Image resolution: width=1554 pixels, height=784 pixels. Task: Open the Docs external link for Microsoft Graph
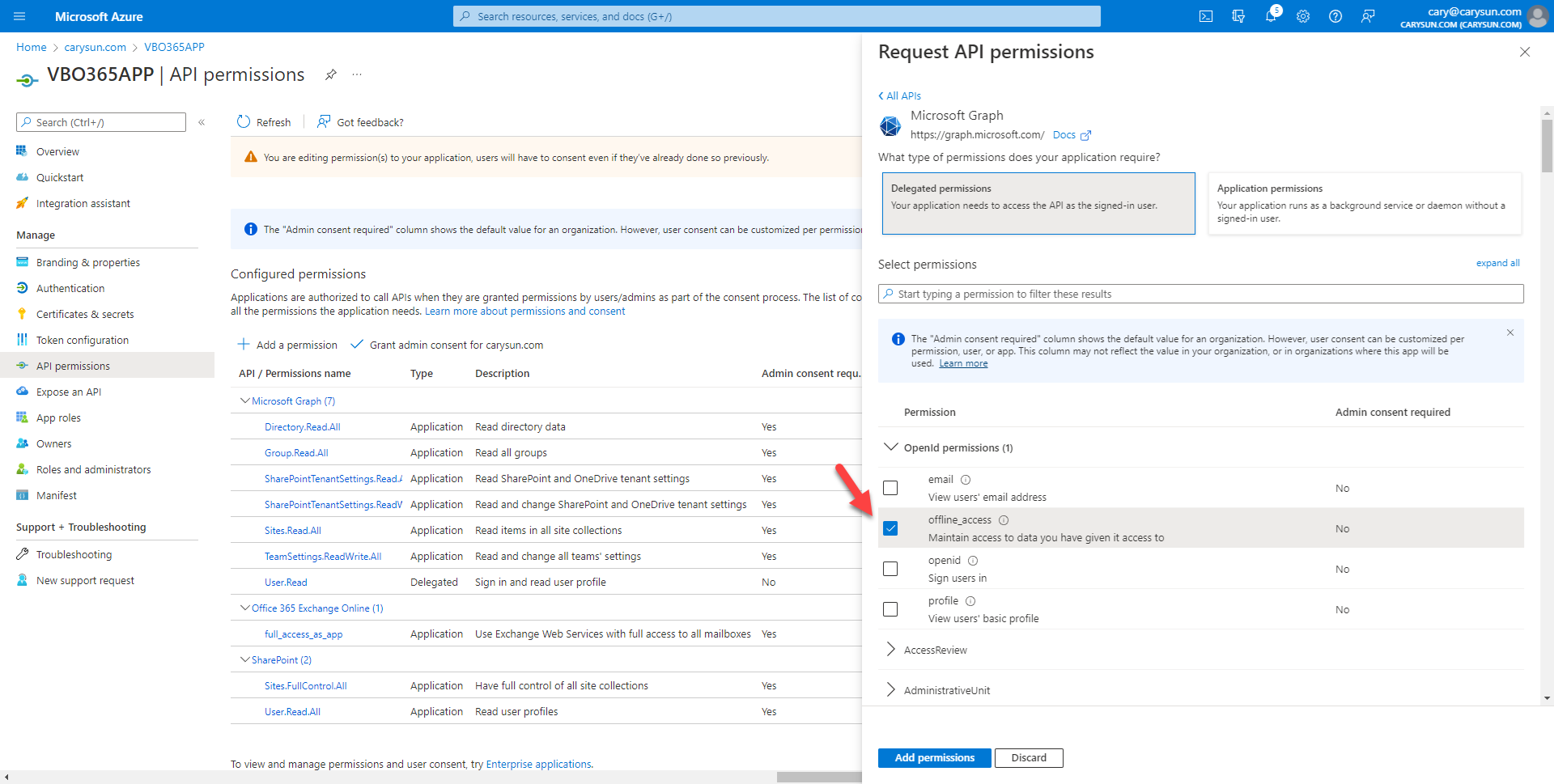point(1072,135)
